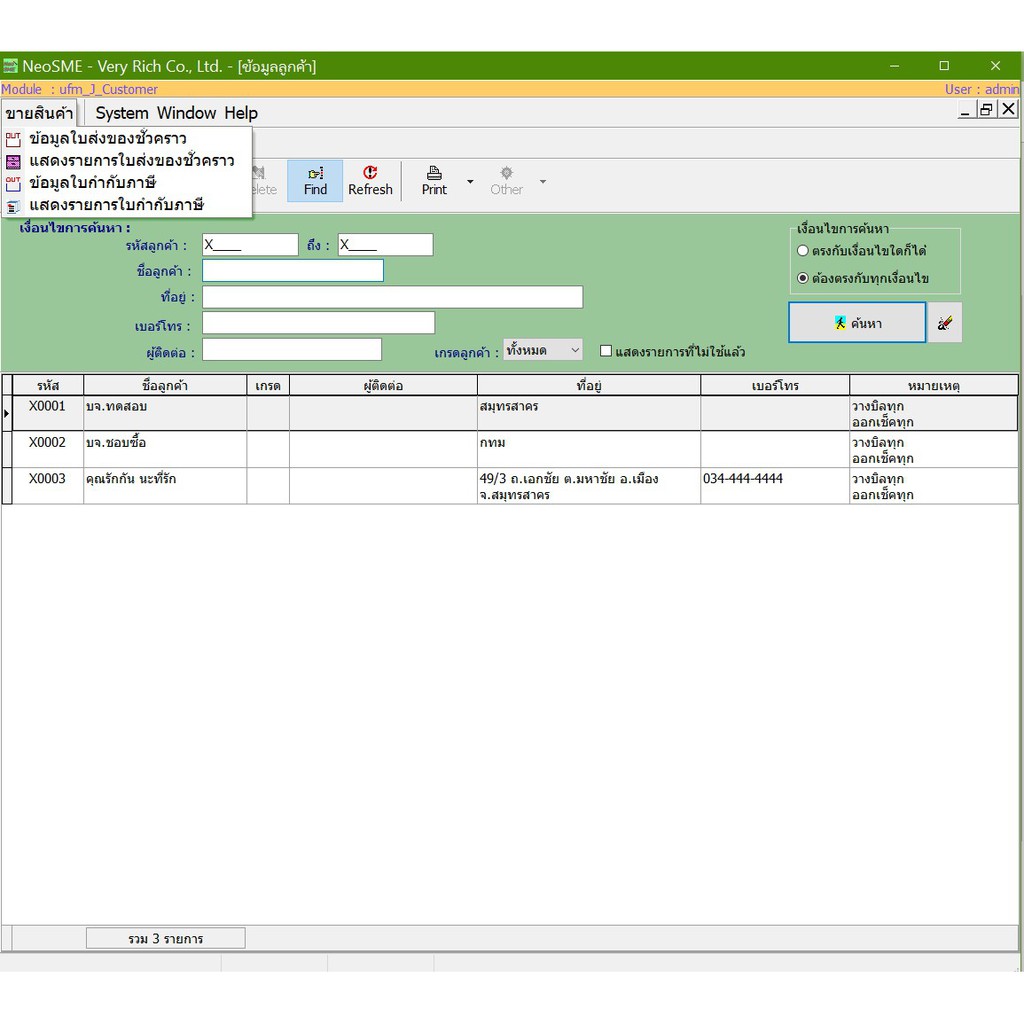Focus the รหัสลูกค้า start code field
The width and height of the screenshot is (1024, 1024).
click(x=249, y=245)
